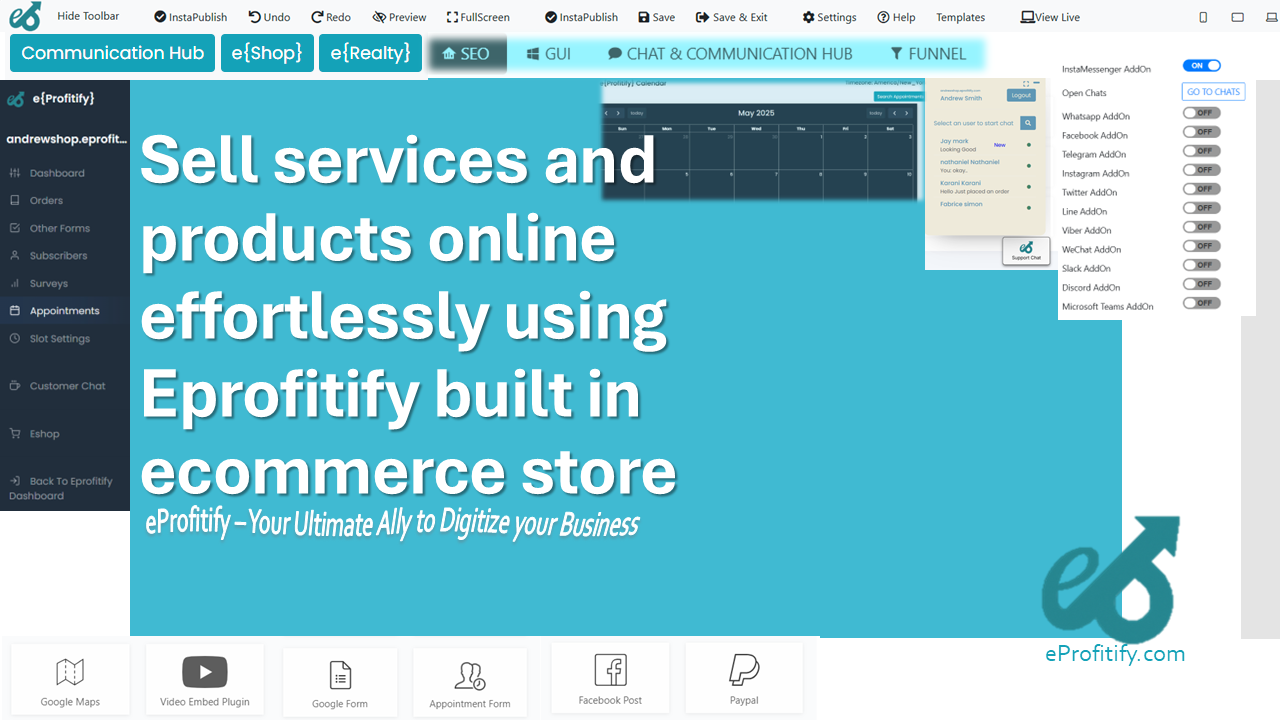Click the chat user search magnifier icon
Viewport: 1280px width, 720px height.
click(1028, 123)
